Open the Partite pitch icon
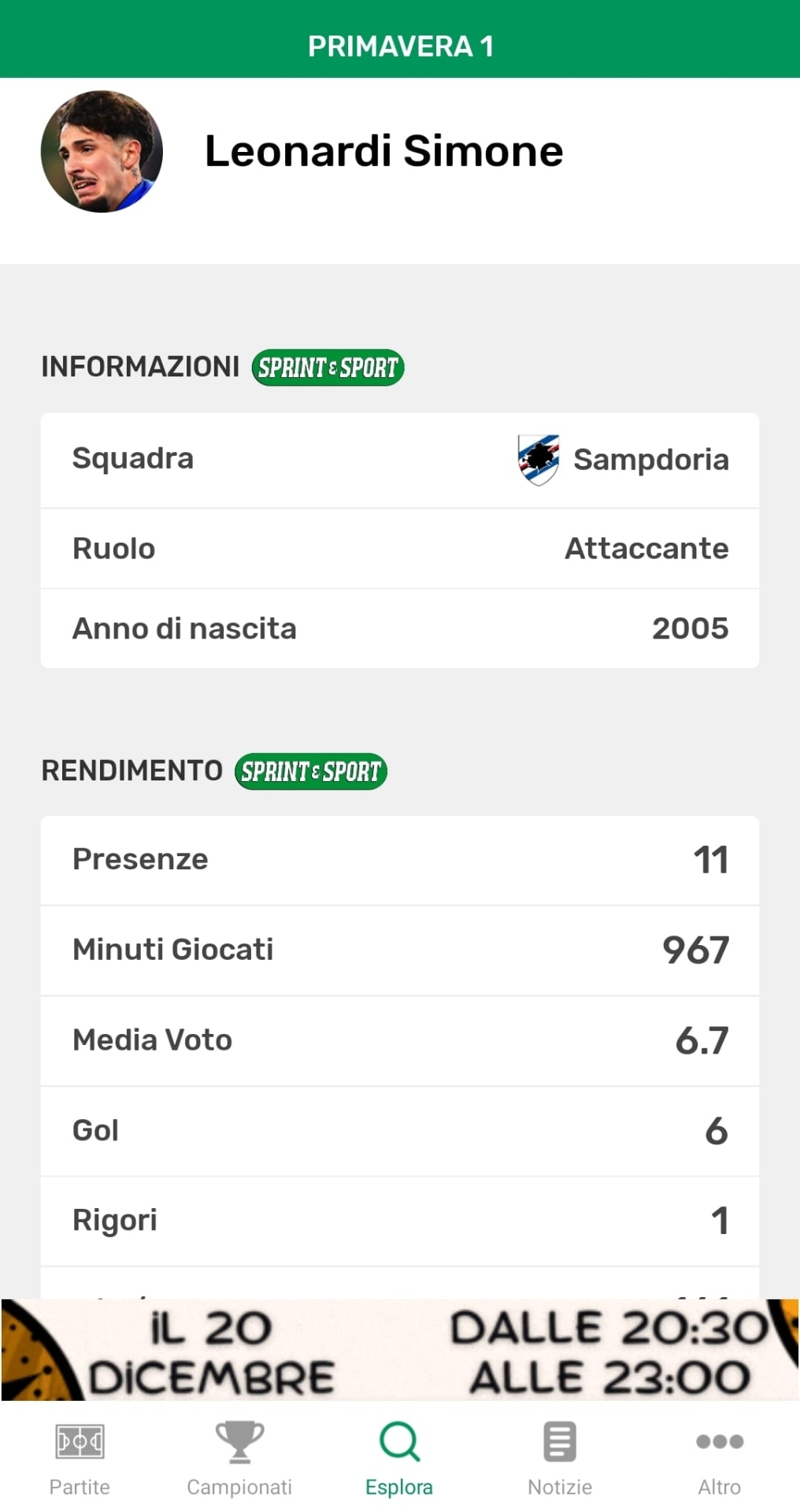Screen dimensions: 800x1512 80,1442
